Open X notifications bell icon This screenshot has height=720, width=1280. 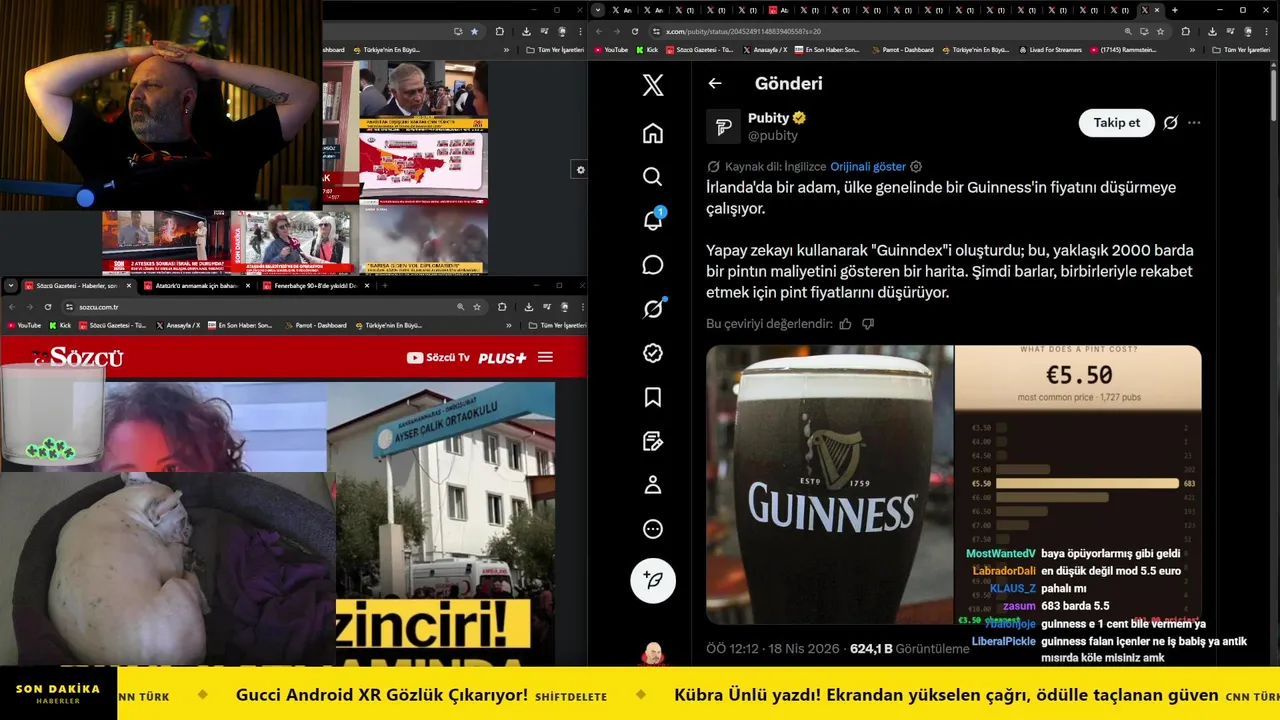(x=653, y=220)
